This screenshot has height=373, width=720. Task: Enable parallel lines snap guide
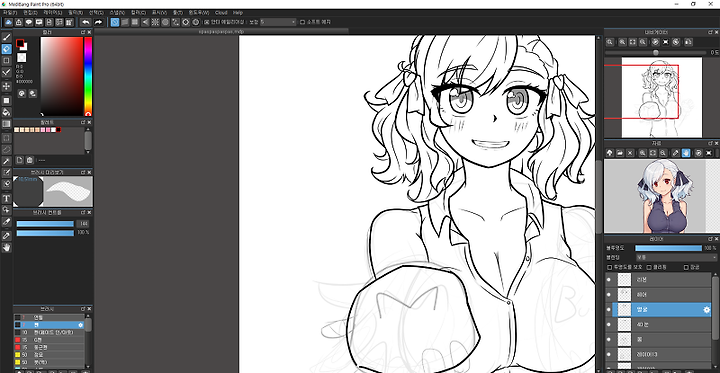point(125,22)
